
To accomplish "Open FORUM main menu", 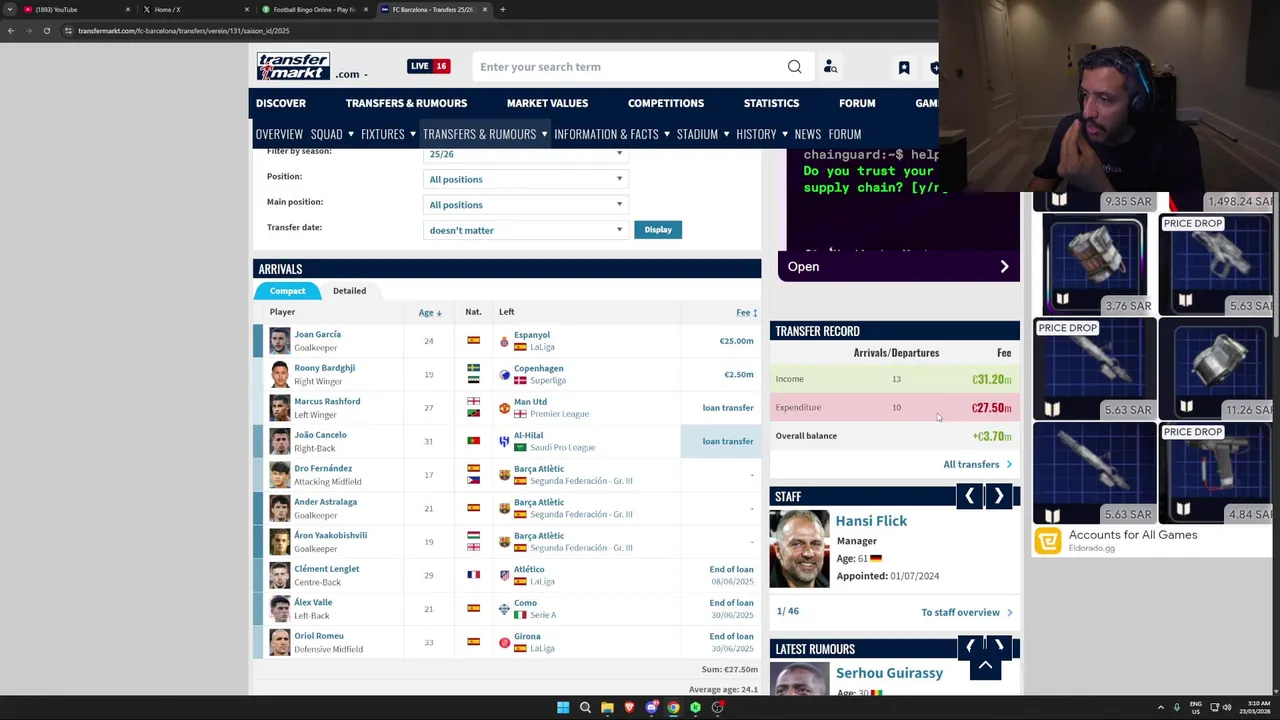I will [857, 103].
